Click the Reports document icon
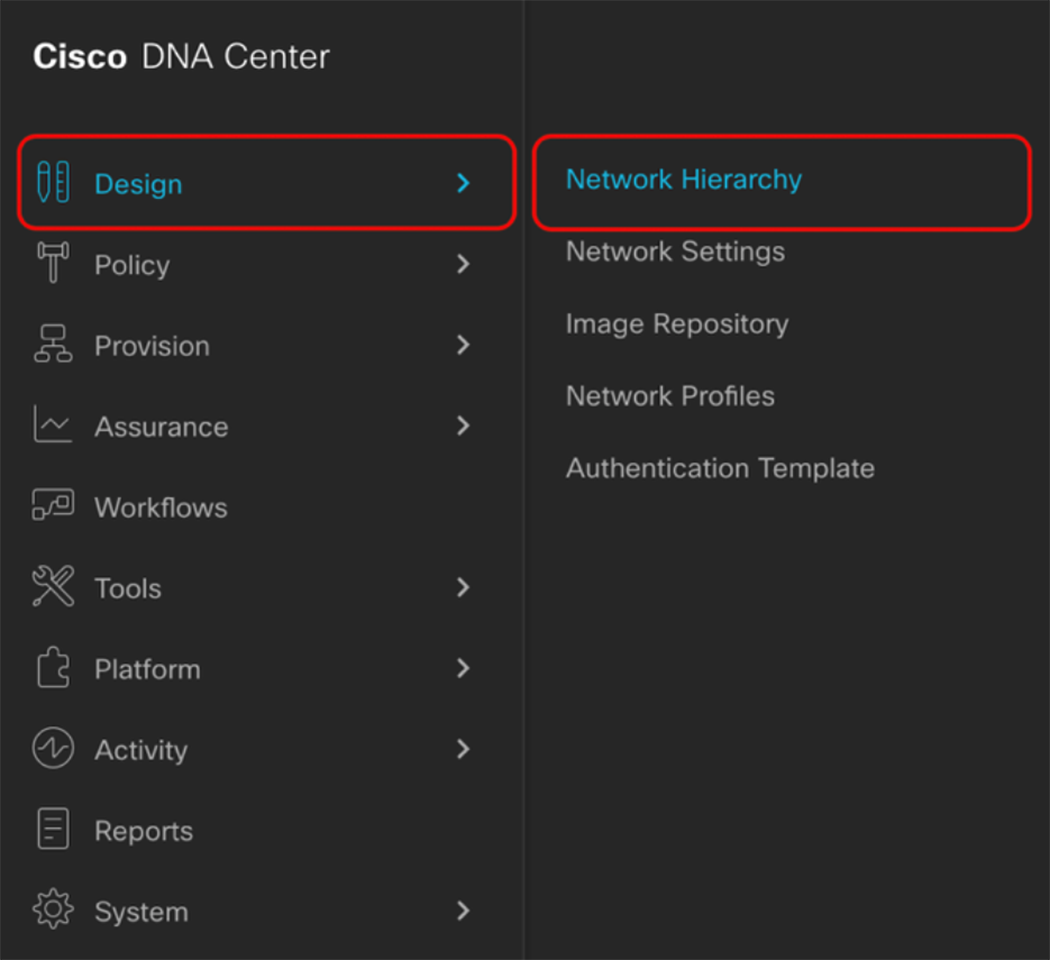 [x=53, y=828]
